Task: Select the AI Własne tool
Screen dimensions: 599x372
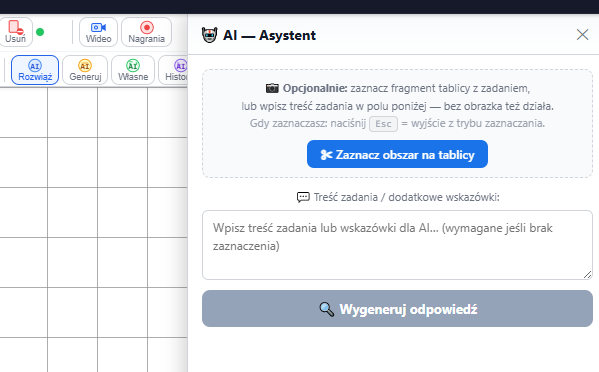Action: (133, 70)
